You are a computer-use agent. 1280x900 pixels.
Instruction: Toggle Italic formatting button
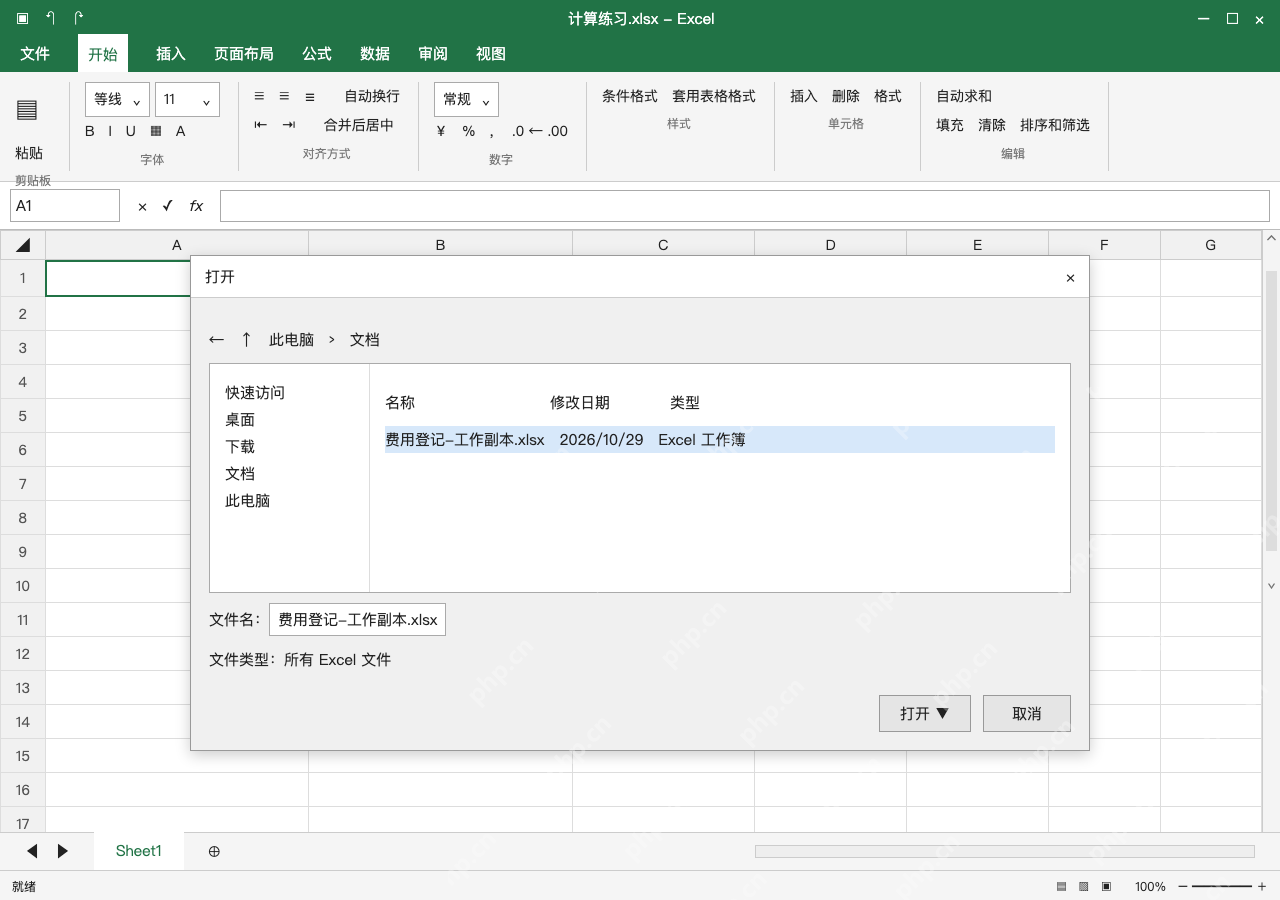click(110, 131)
